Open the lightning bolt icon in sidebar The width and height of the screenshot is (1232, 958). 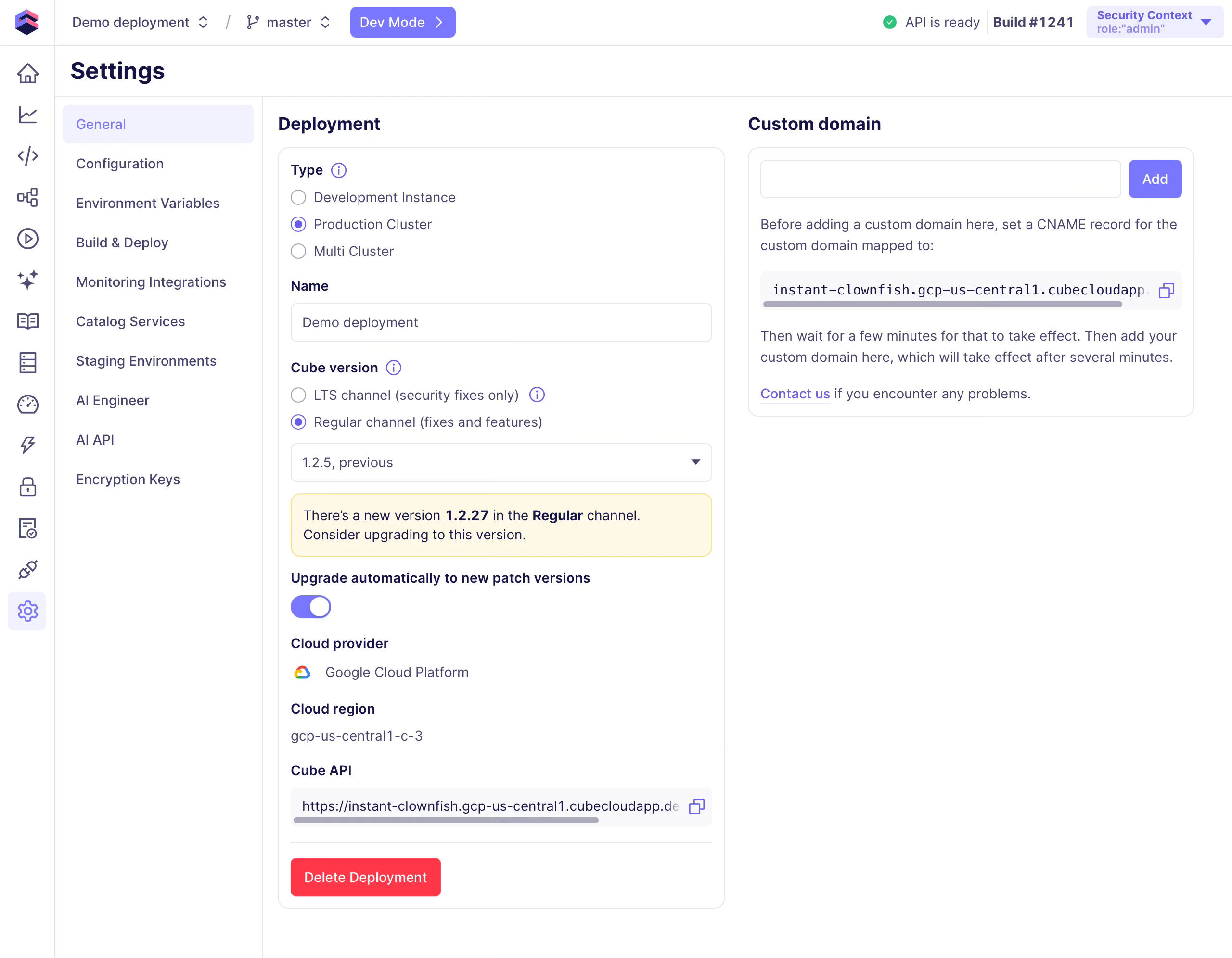pyautogui.click(x=27, y=446)
